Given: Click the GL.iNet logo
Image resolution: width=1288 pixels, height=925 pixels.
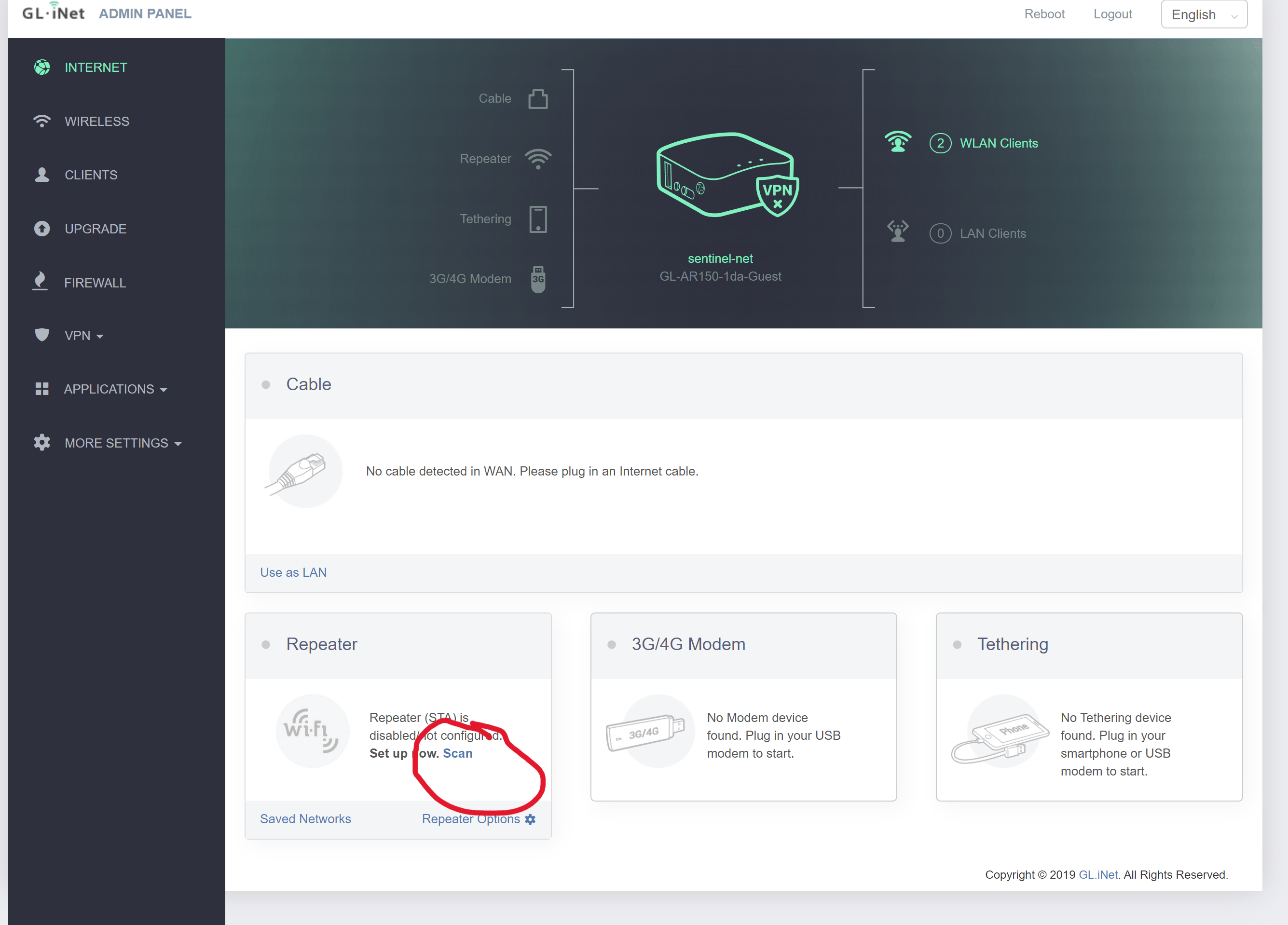Looking at the screenshot, I should tap(54, 13).
